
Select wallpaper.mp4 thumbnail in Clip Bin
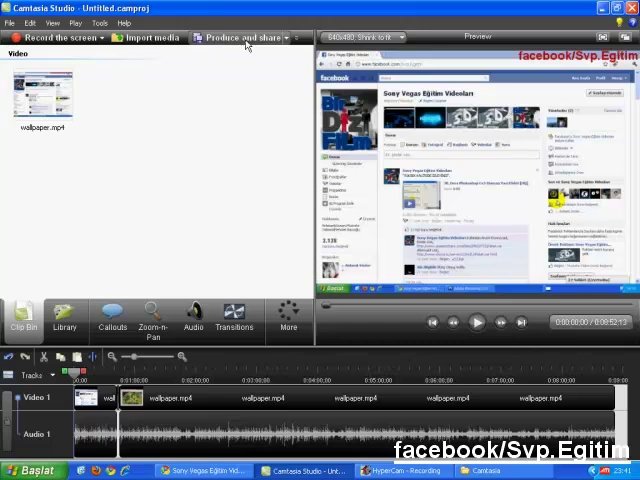[43, 94]
